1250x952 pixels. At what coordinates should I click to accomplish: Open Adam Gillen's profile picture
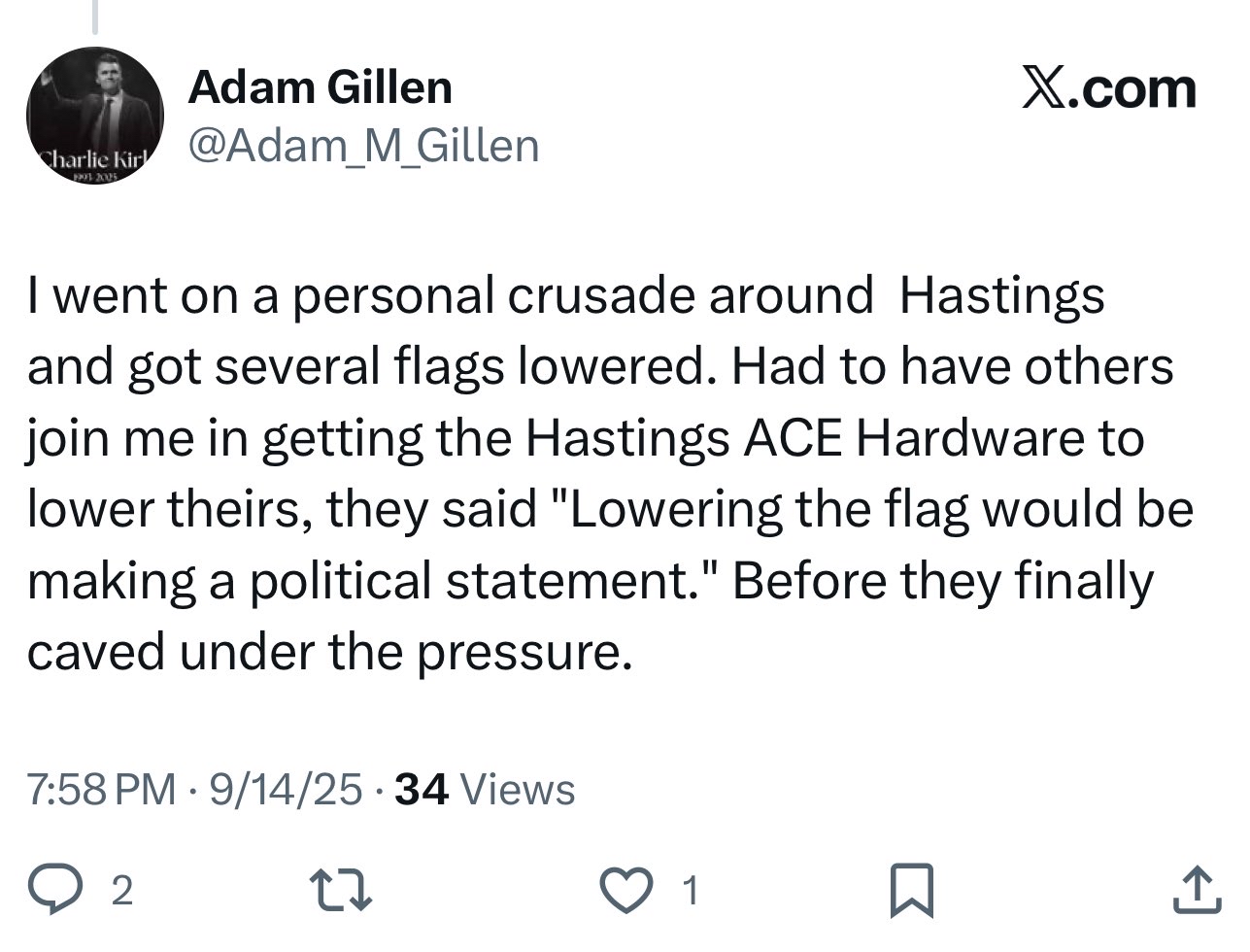coord(94,117)
